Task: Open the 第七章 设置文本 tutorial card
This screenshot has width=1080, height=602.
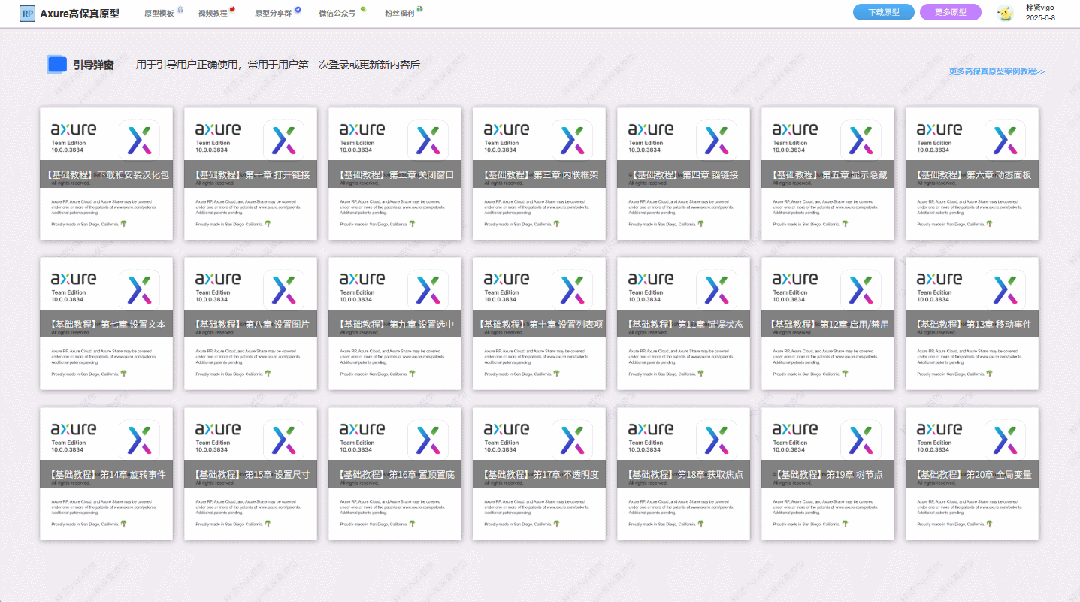Action: tap(106, 323)
